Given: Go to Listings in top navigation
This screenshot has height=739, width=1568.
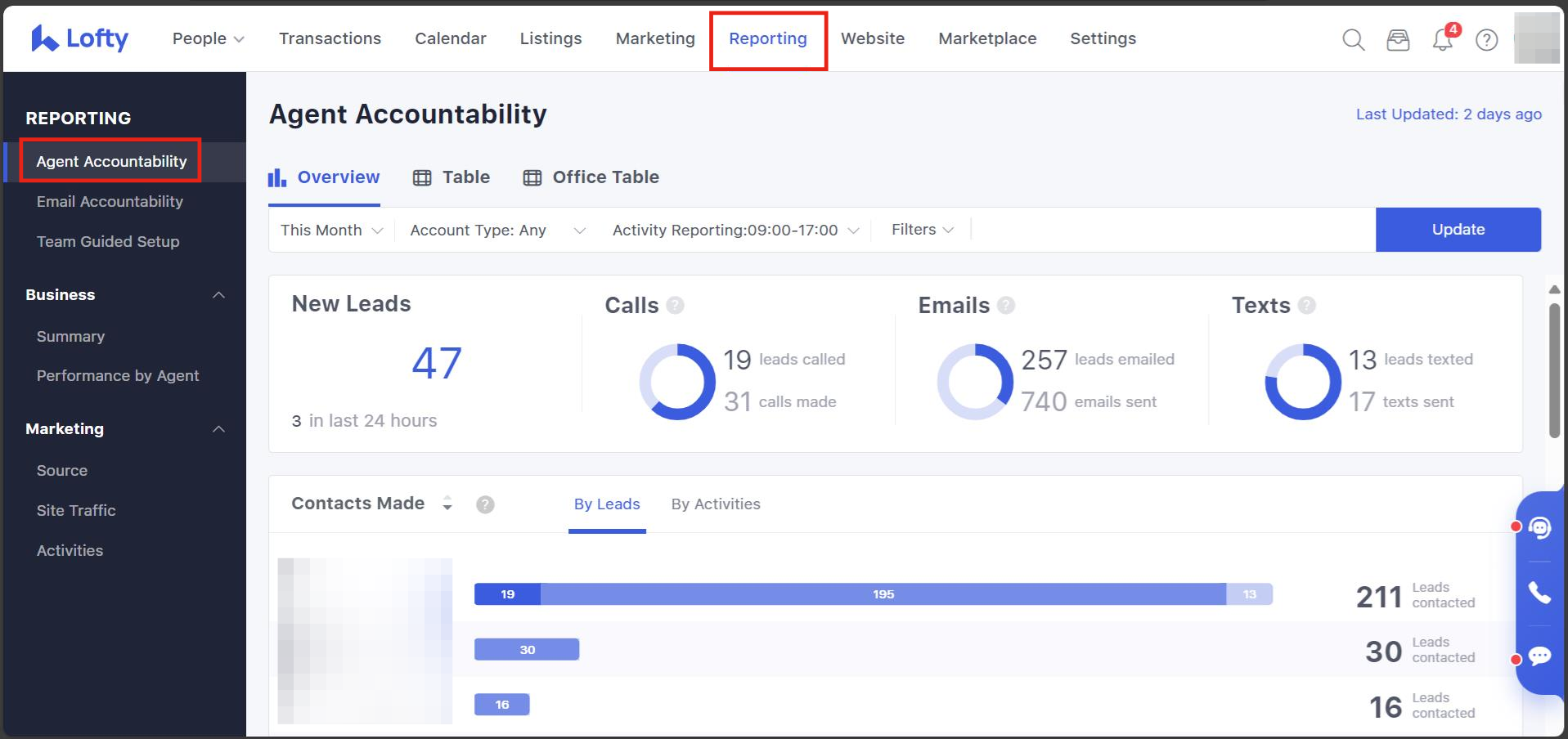Looking at the screenshot, I should (x=550, y=38).
